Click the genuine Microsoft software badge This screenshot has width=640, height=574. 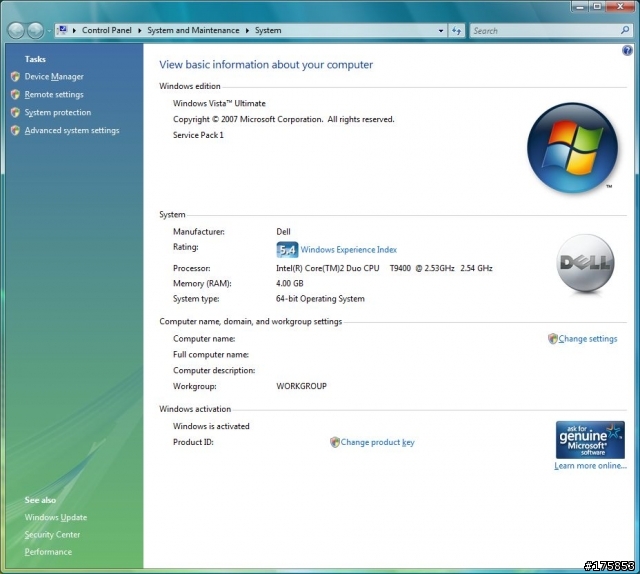[x=590, y=440]
